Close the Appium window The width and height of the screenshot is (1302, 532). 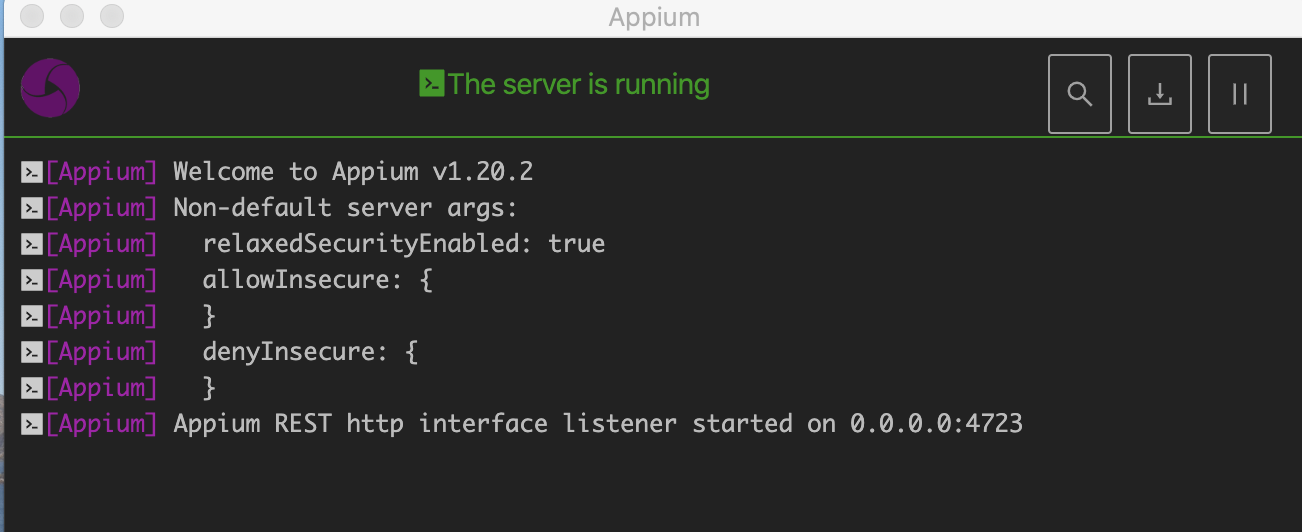[x=32, y=16]
